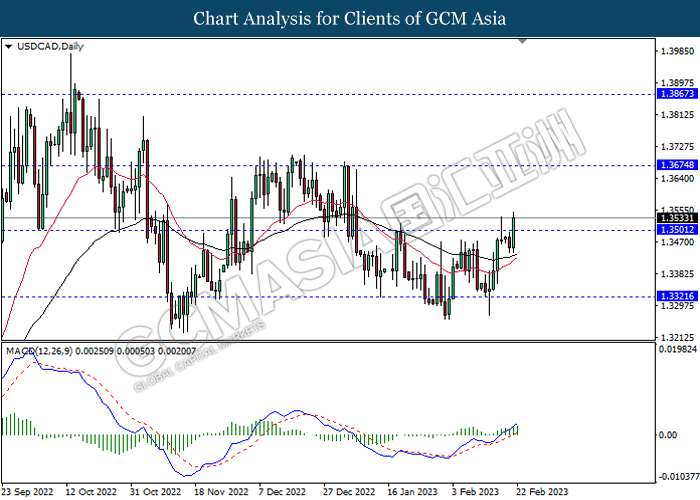Viewport: 700px width, 500px height.
Task: Click the 27 Dec 2022 date label
Action: [349, 492]
